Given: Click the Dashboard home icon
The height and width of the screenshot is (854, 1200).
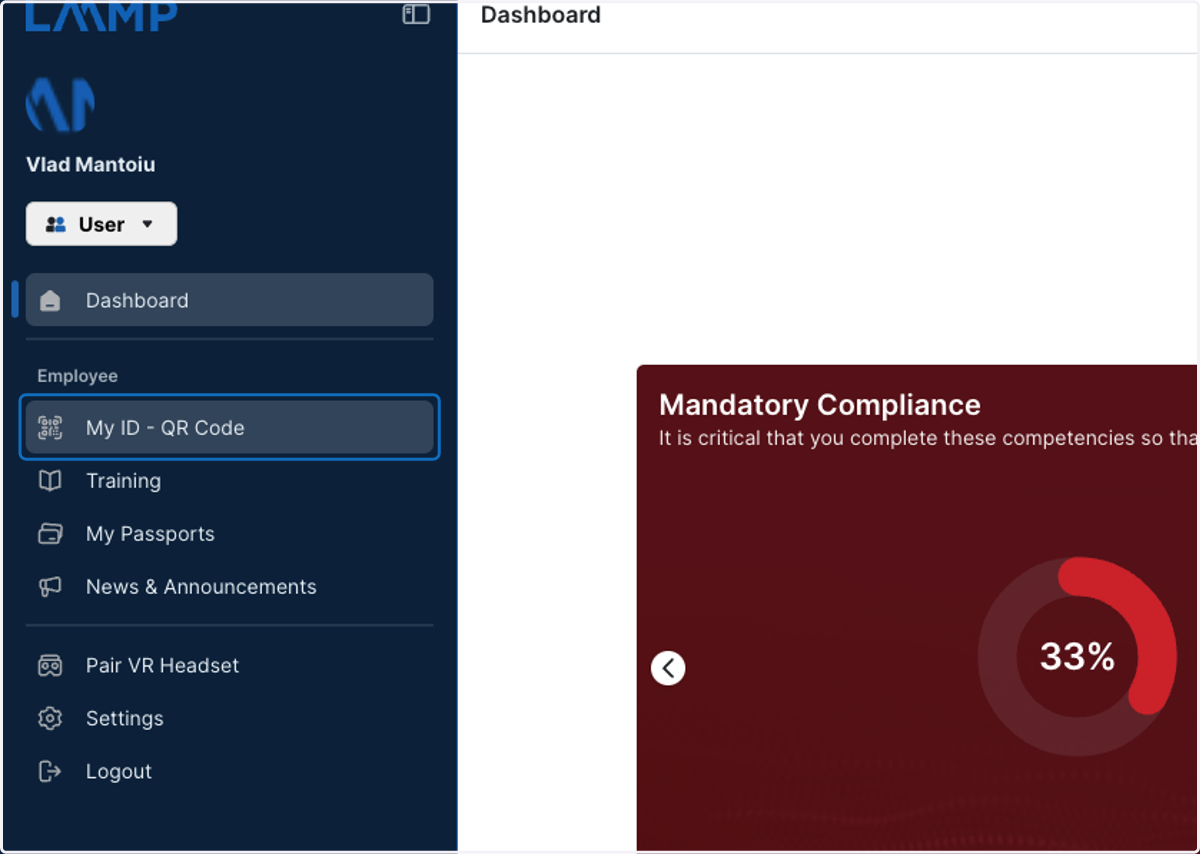Looking at the screenshot, I should pos(50,300).
